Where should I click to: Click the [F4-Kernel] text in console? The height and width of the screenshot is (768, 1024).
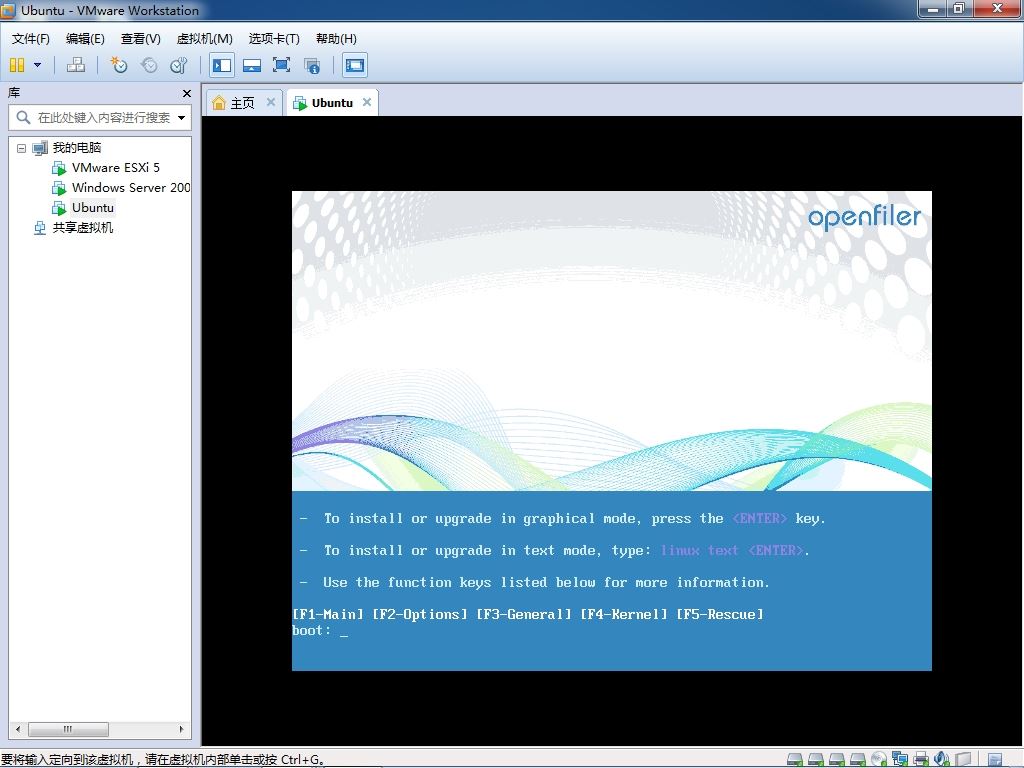pyautogui.click(x=624, y=615)
